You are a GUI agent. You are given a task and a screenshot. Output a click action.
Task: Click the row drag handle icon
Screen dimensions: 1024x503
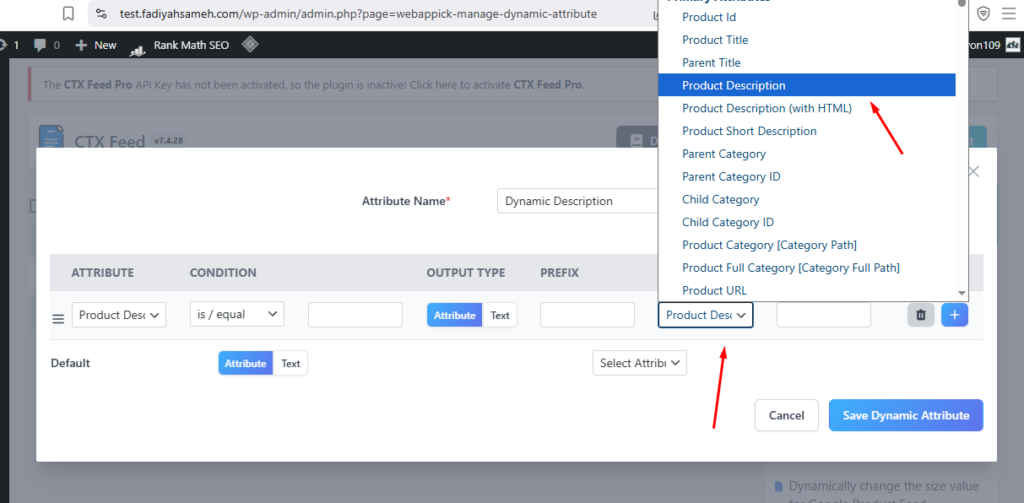coord(58,319)
